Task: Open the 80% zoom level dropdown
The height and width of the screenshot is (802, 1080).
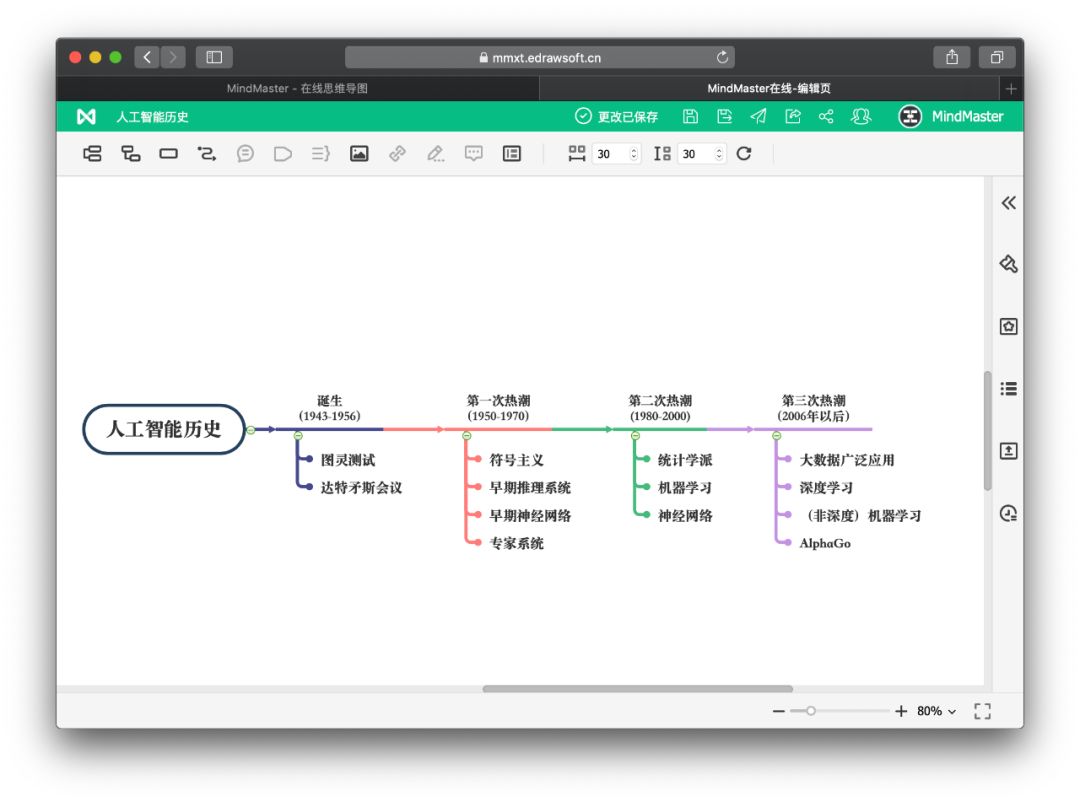Action: [936, 711]
